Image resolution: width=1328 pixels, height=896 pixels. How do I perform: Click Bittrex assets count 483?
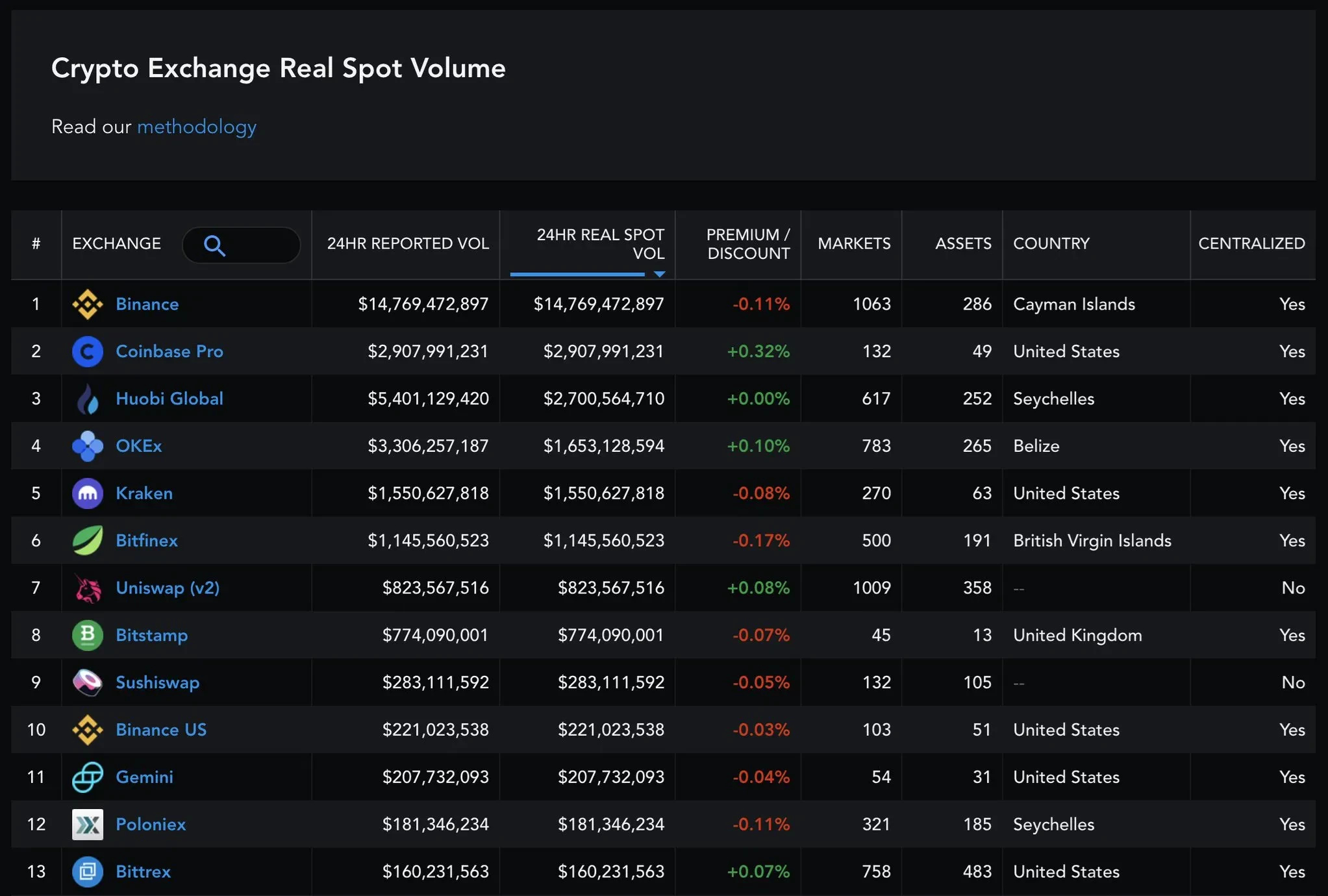[977, 871]
